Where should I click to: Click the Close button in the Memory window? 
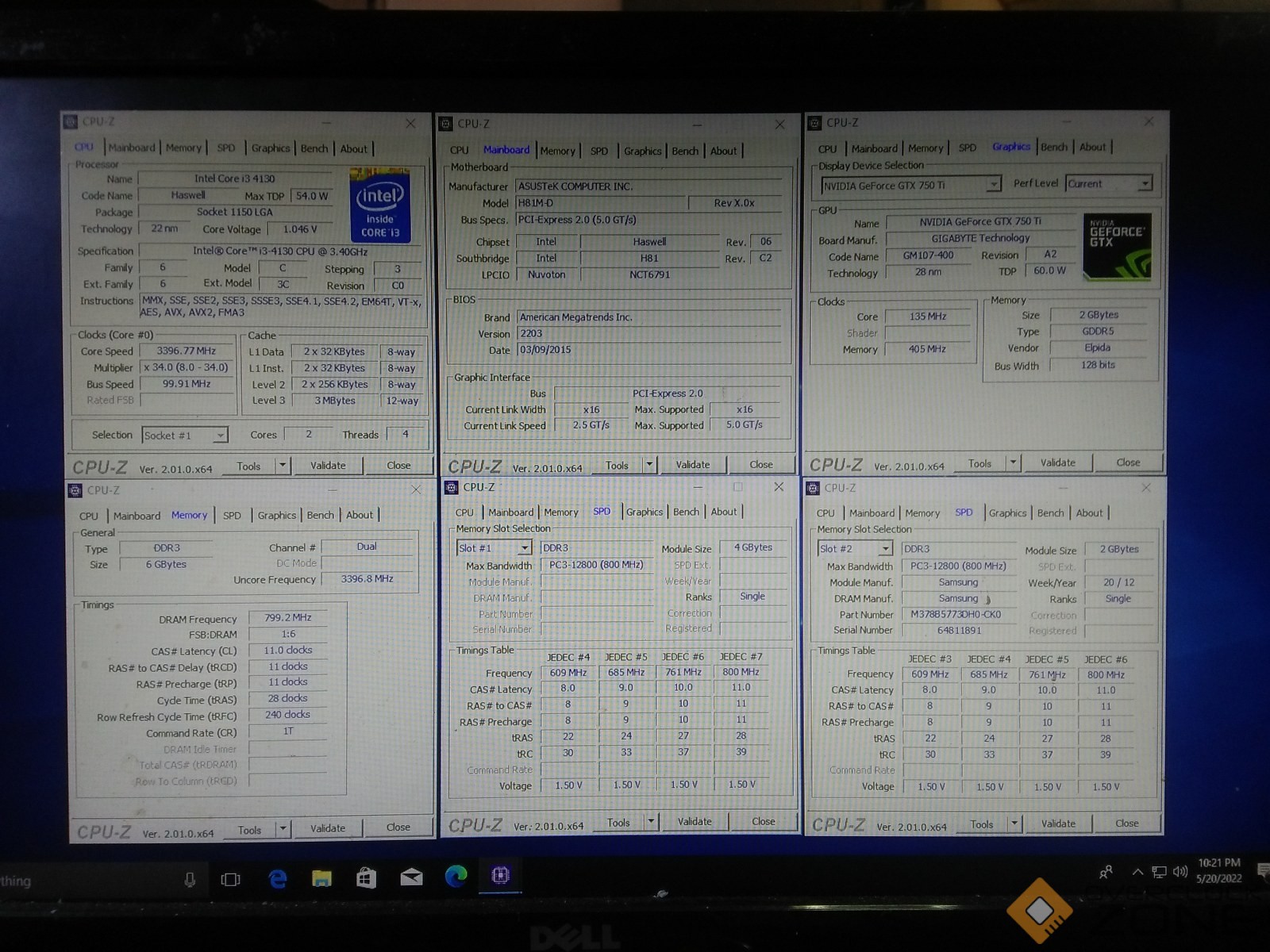pyautogui.click(x=398, y=827)
